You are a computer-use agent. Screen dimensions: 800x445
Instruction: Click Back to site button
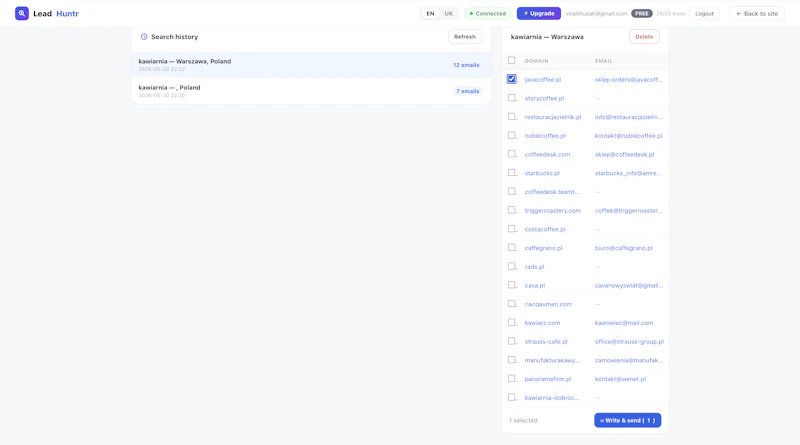(757, 14)
